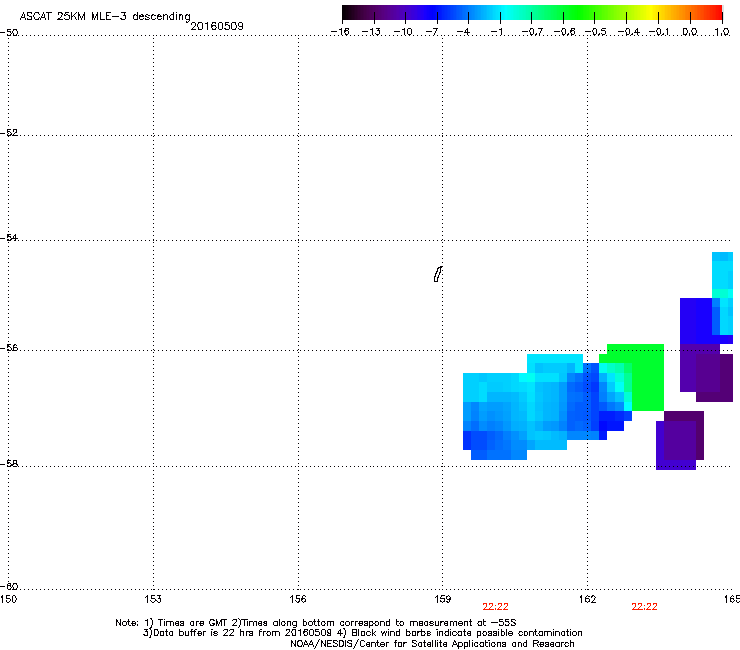This screenshot has height=650, width=740.
Task: Click the 156 longitude axis label
Action: tap(298, 599)
